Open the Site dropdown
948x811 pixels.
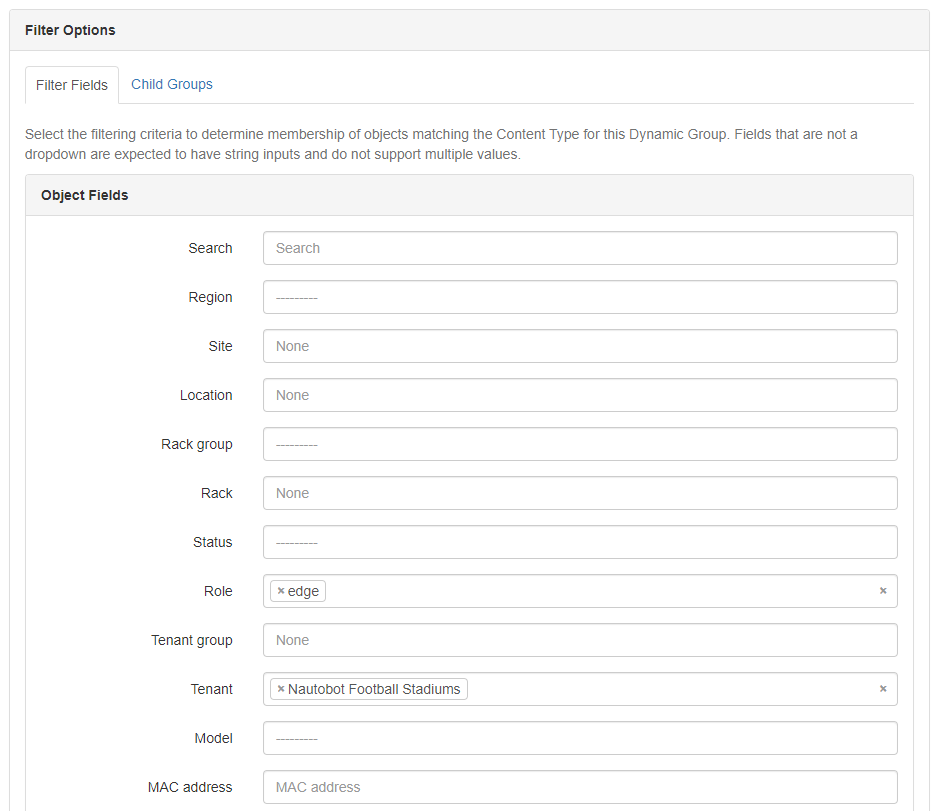[x=580, y=346]
